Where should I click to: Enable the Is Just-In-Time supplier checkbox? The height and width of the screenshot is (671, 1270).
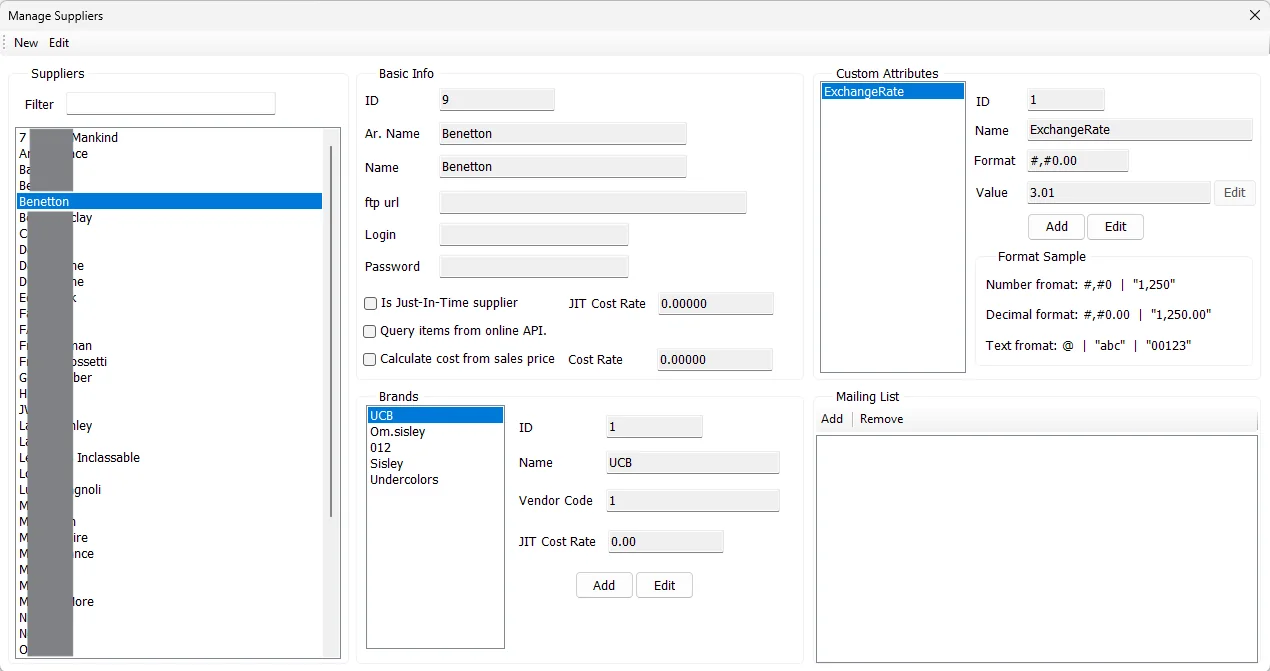tap(370, 303)
